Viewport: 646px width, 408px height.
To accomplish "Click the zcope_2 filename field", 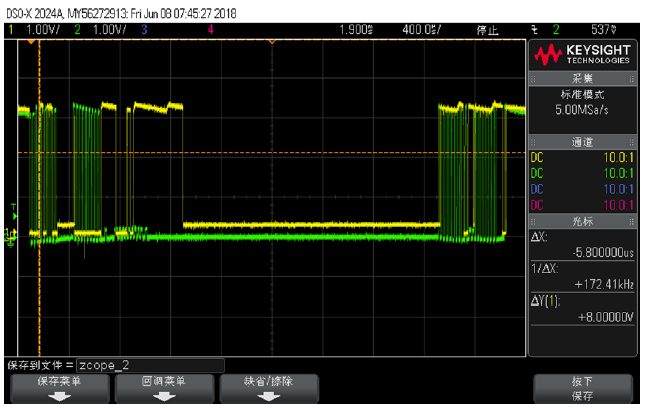I will point(150,365).
